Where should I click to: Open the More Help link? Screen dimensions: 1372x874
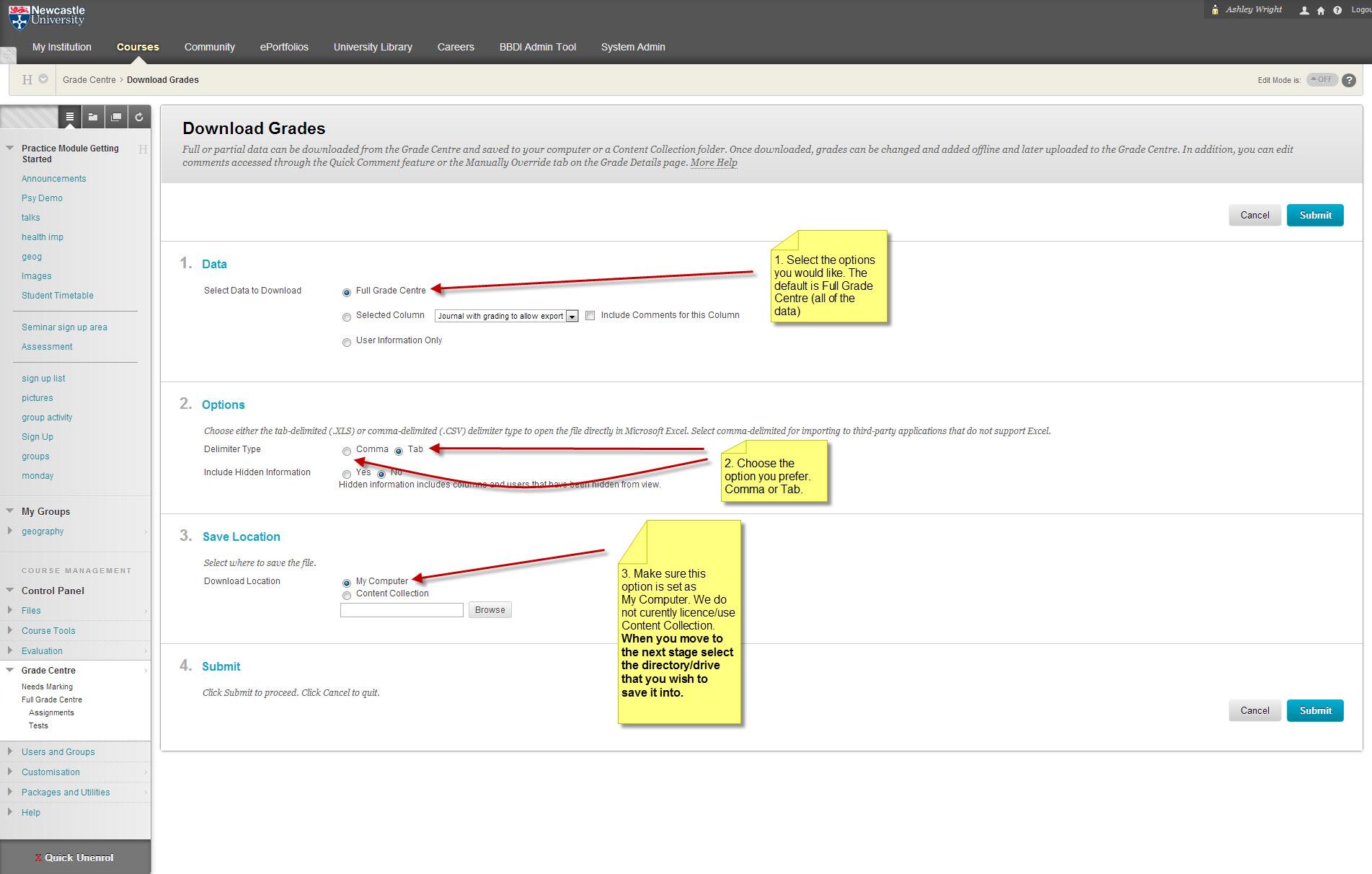point(714,162)
